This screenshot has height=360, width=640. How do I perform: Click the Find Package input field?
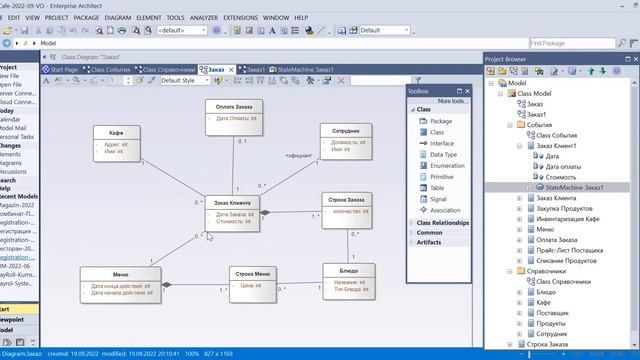pyautogui.click(x=572, y=43)
